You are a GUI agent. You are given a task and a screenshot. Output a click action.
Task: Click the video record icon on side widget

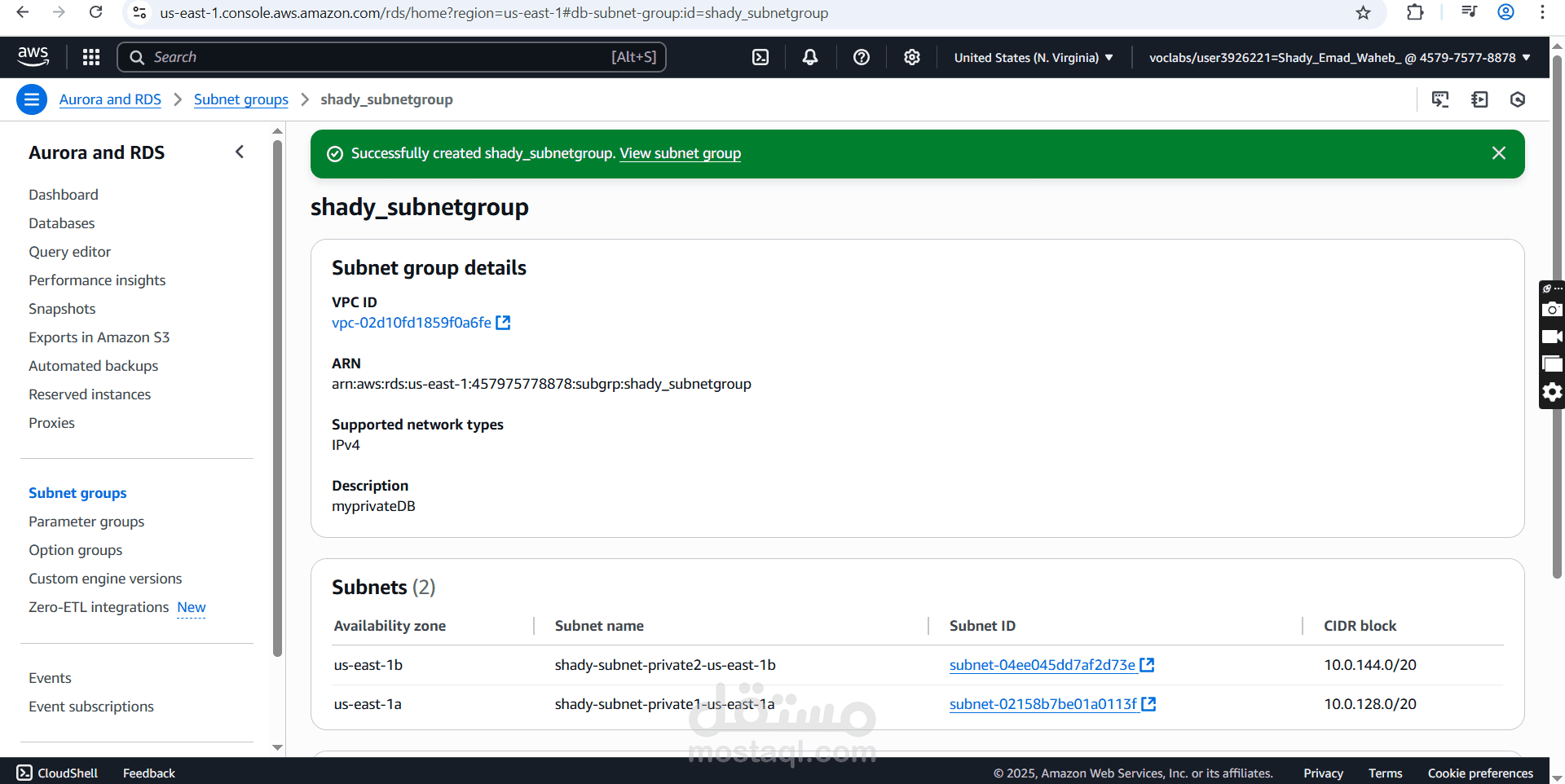[x=1552, y=337]
